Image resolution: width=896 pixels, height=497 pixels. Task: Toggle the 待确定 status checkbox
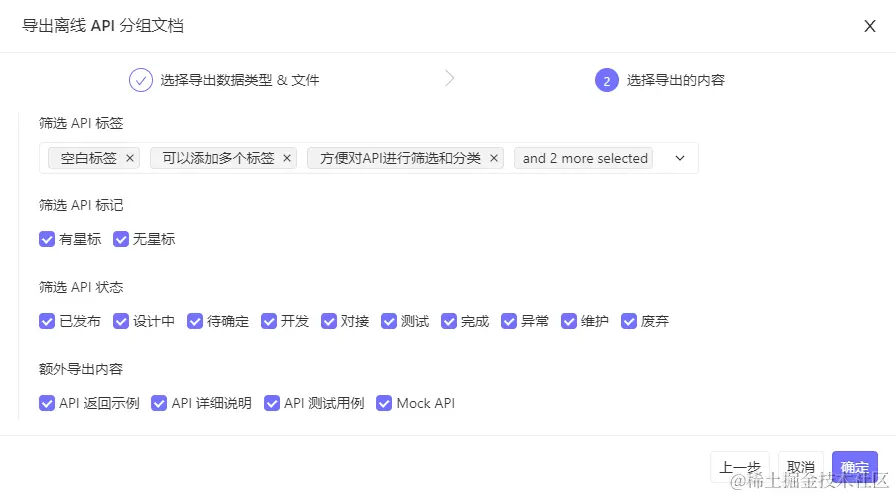pos(195,321)
